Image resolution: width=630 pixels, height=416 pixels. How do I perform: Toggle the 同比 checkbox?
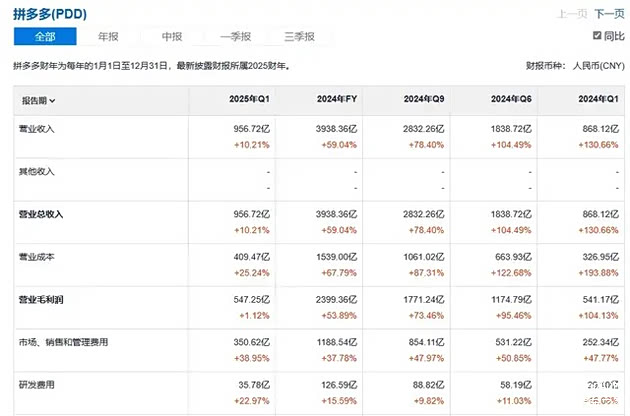tap(599, 37)
